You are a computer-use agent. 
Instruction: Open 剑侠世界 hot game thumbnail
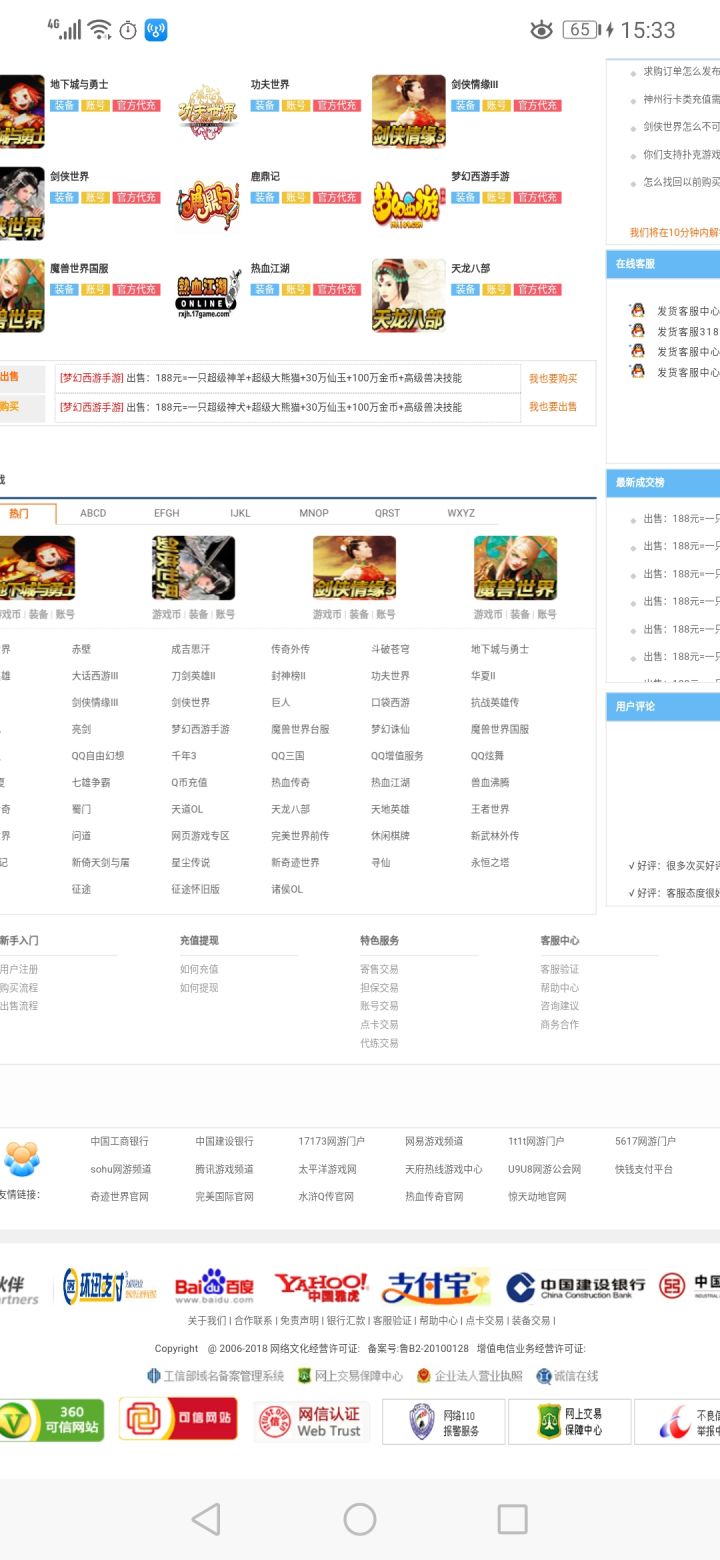point(193,568)
